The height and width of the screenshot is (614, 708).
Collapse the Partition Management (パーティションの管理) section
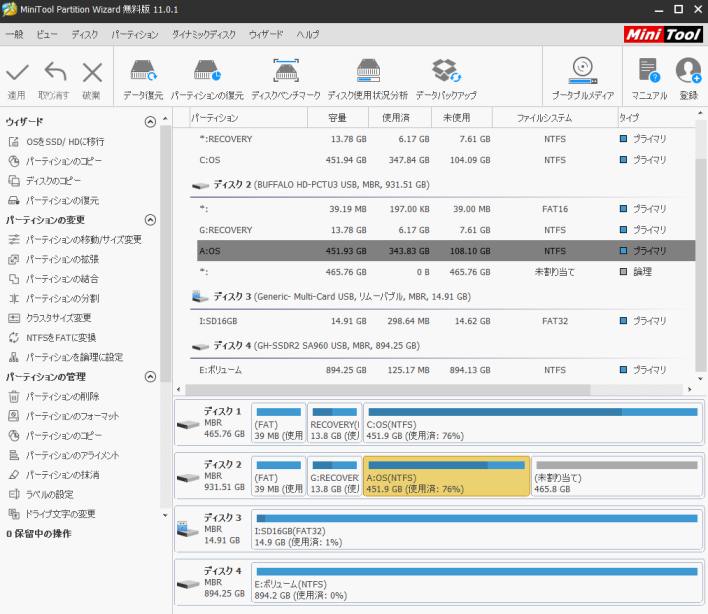(150, 377)
